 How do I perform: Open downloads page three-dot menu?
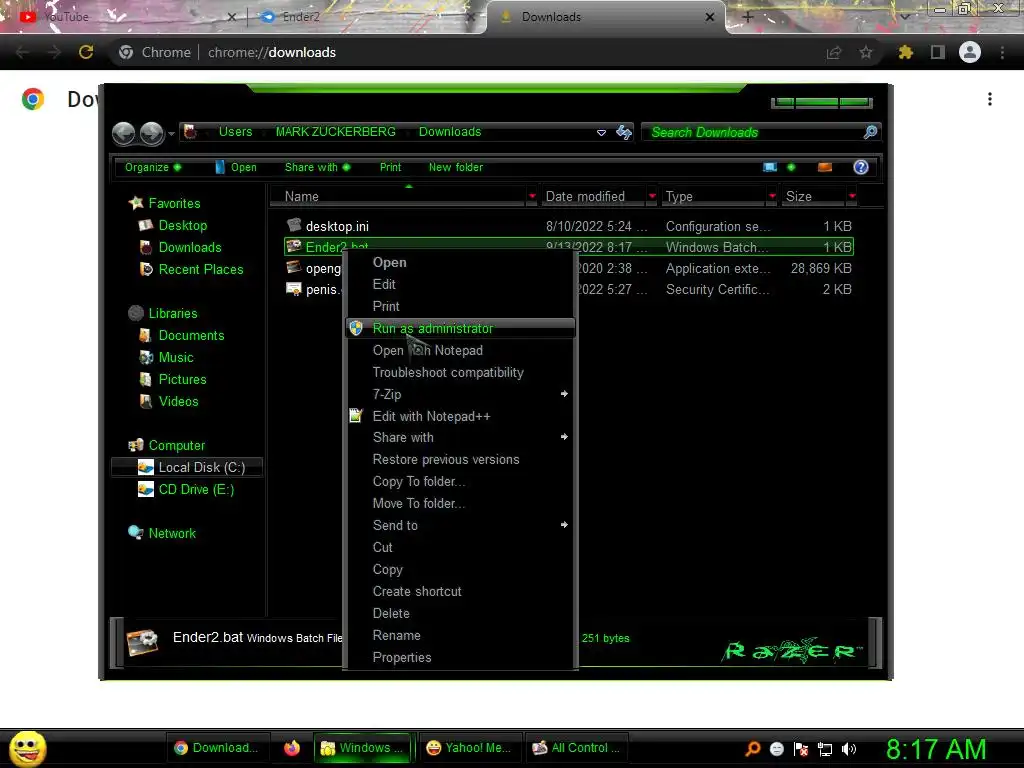989,99
